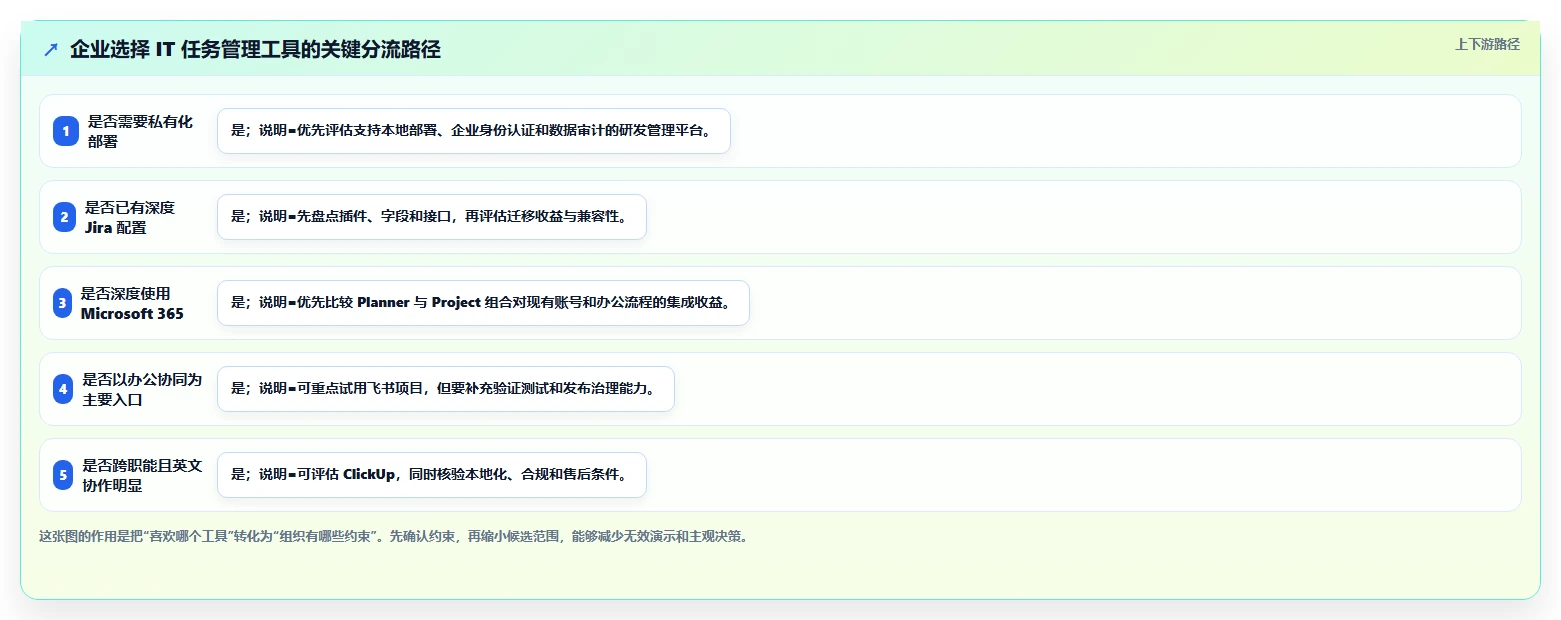Select the answer box mentioning ClickUp
Screen dimensions: 1561x620
[432, 475]
